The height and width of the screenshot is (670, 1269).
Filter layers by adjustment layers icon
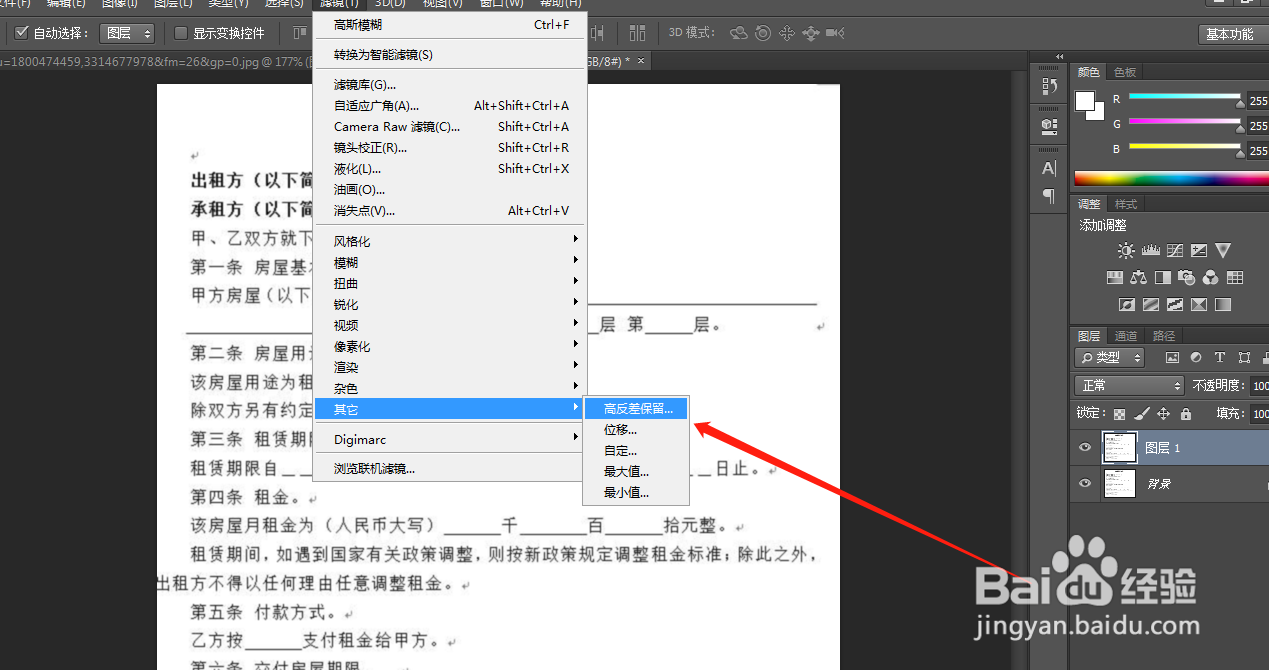(x=1197, y=357)
